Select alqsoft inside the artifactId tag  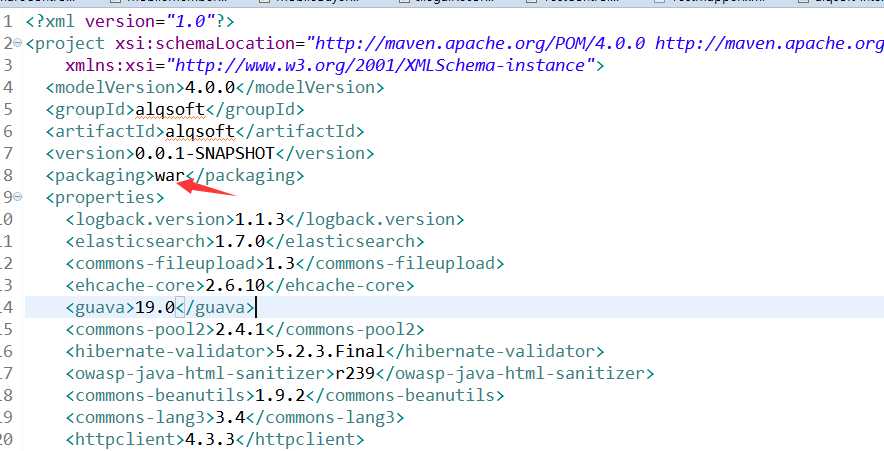tap(200, 131)
